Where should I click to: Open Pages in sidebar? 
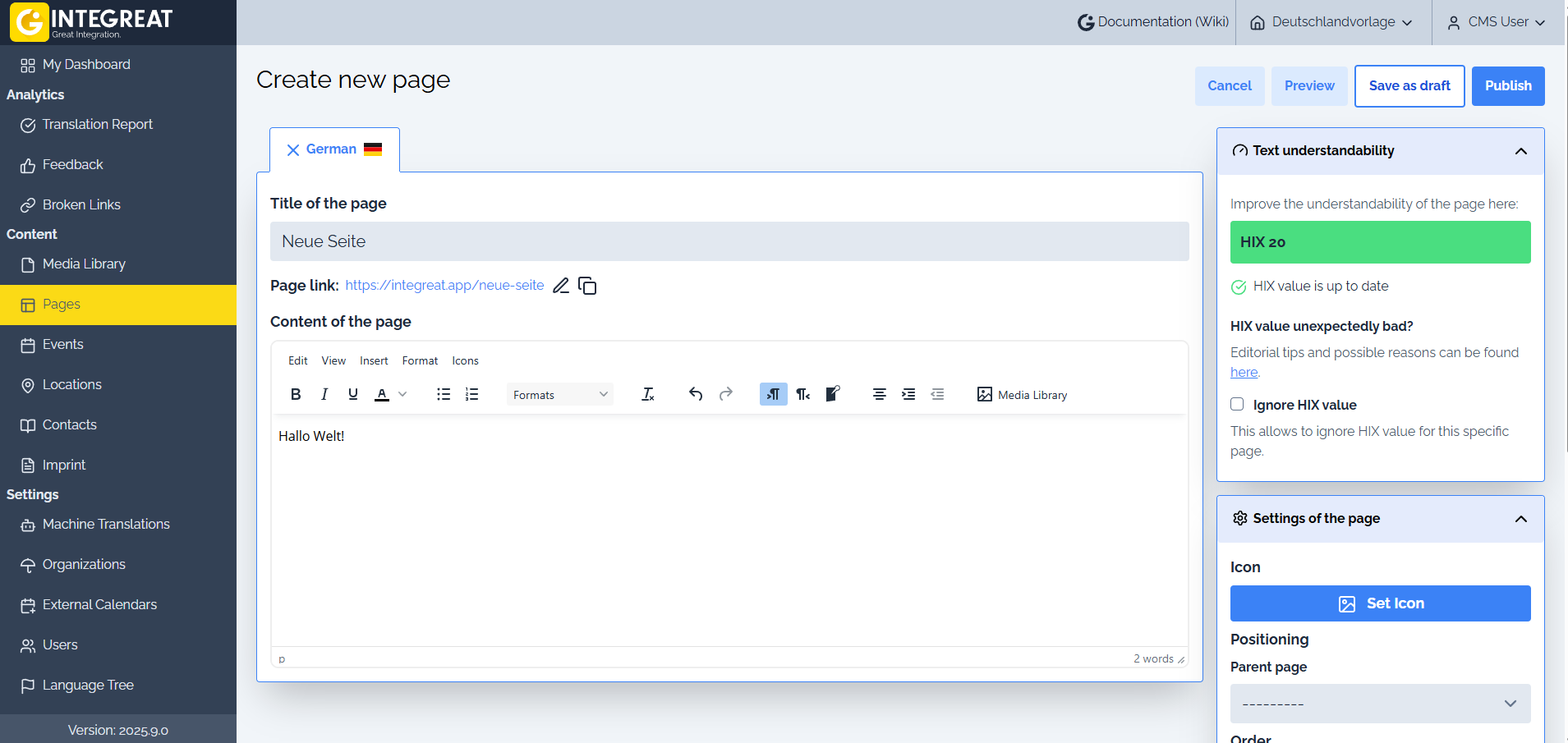[x=118, y=305]
